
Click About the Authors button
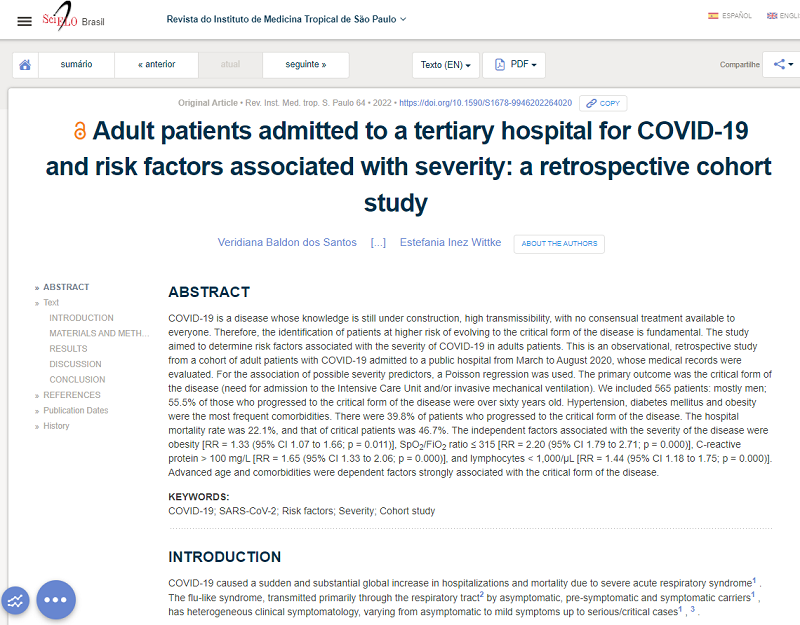click(559, 244)
